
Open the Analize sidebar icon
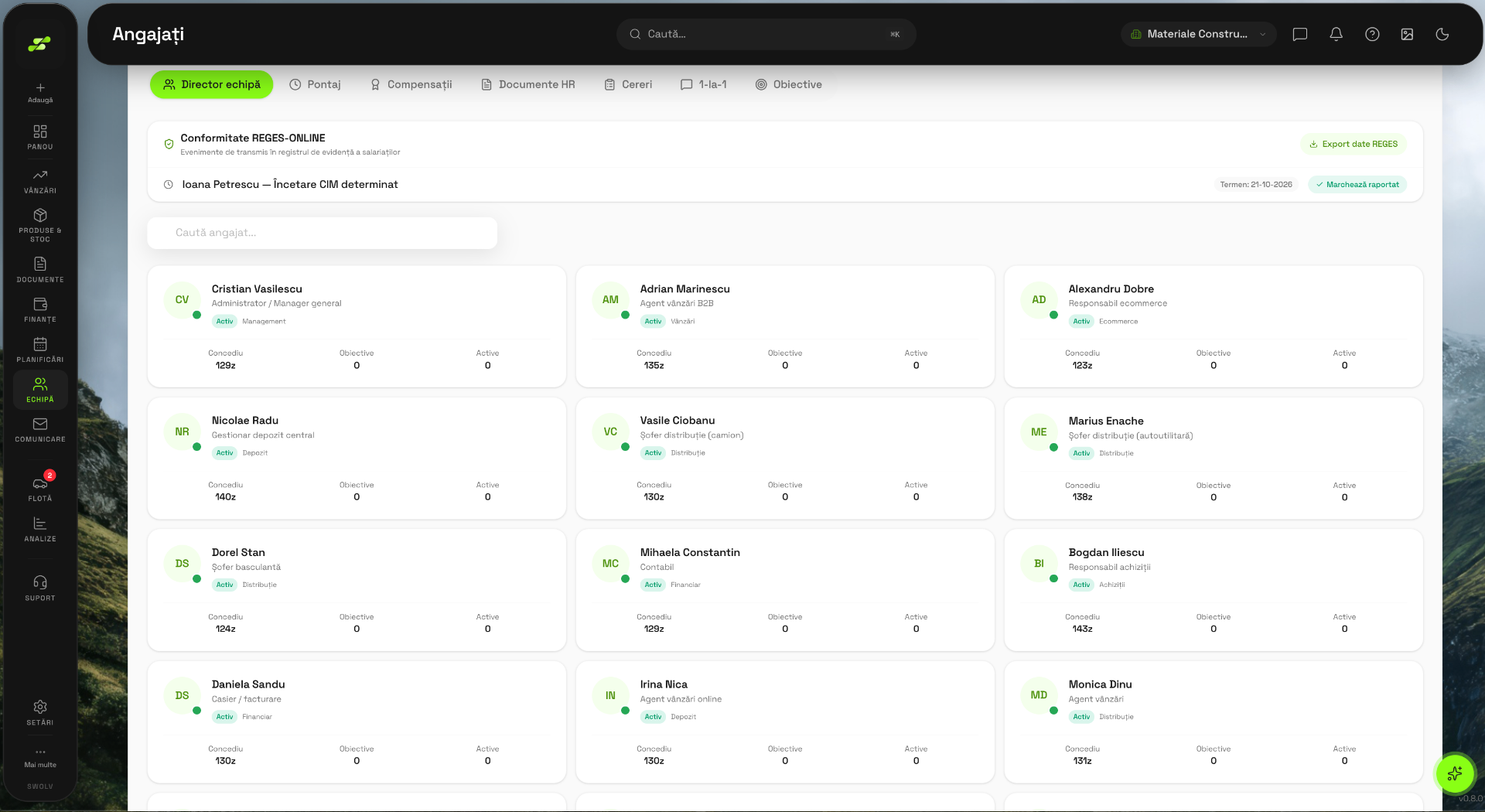(40, 530)
